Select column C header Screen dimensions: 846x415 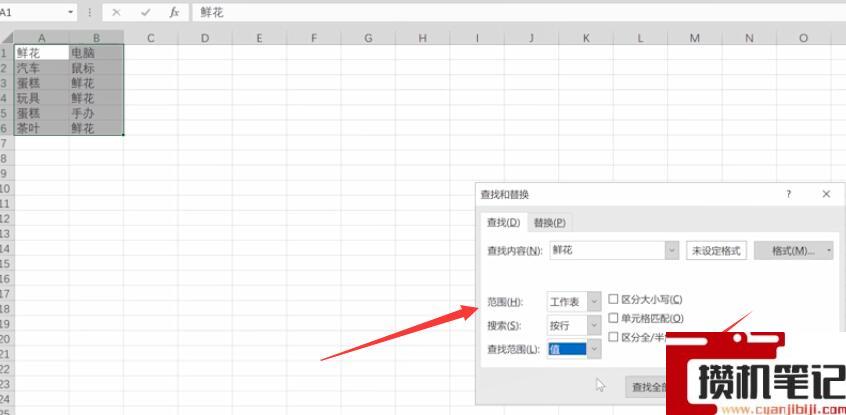(x=151, y=38)
